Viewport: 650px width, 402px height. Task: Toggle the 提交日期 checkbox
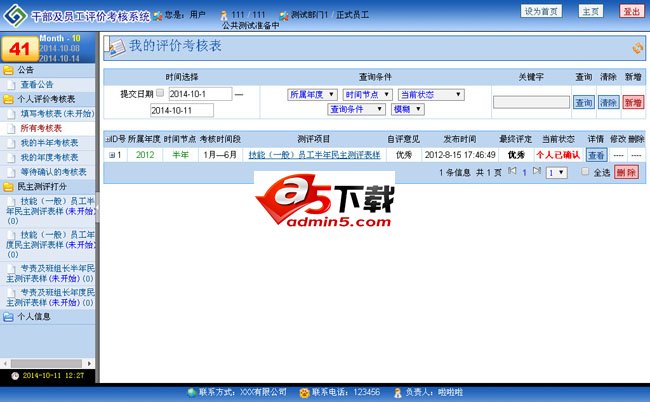click(160, 93)
